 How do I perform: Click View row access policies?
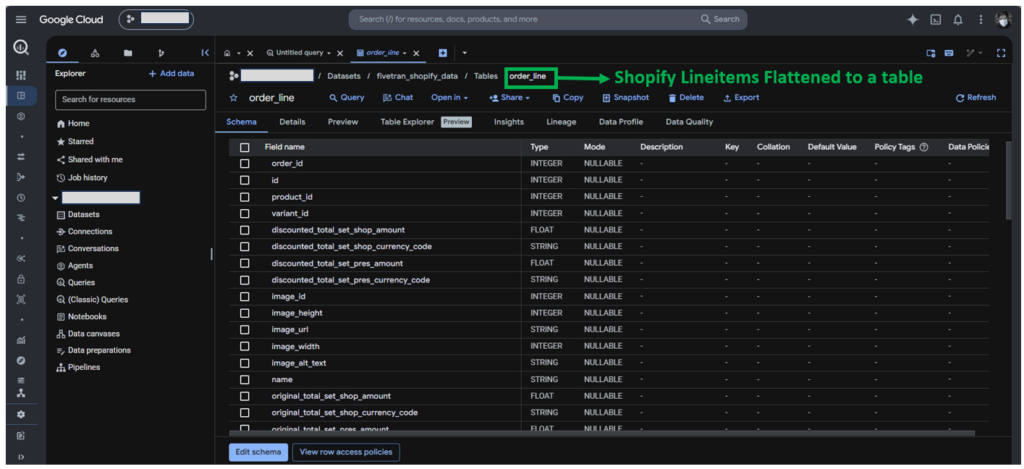pyautogui.click(x=346, y=452)
